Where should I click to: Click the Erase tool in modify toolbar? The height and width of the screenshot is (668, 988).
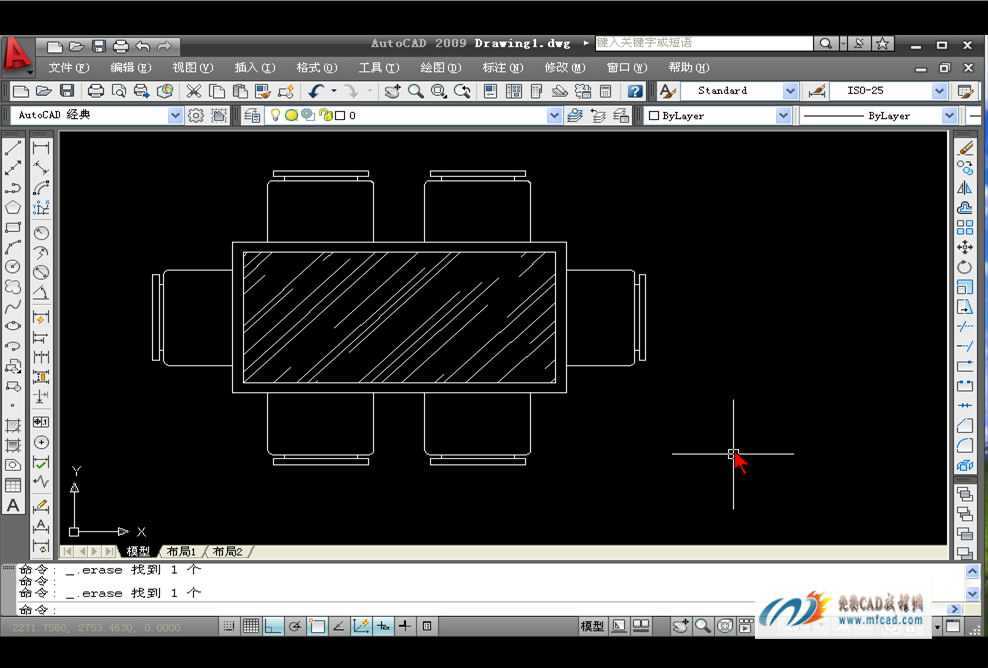point(965,148)
